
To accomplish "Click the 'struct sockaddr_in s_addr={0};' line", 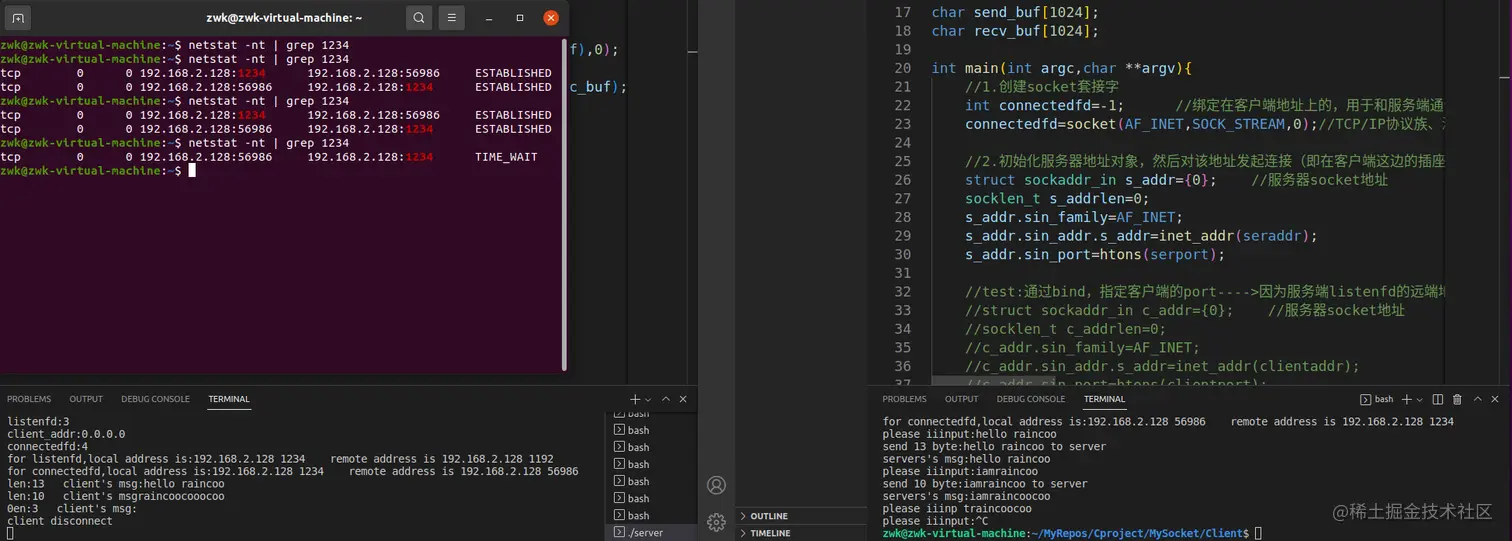I will click(x=1091, y=180).
